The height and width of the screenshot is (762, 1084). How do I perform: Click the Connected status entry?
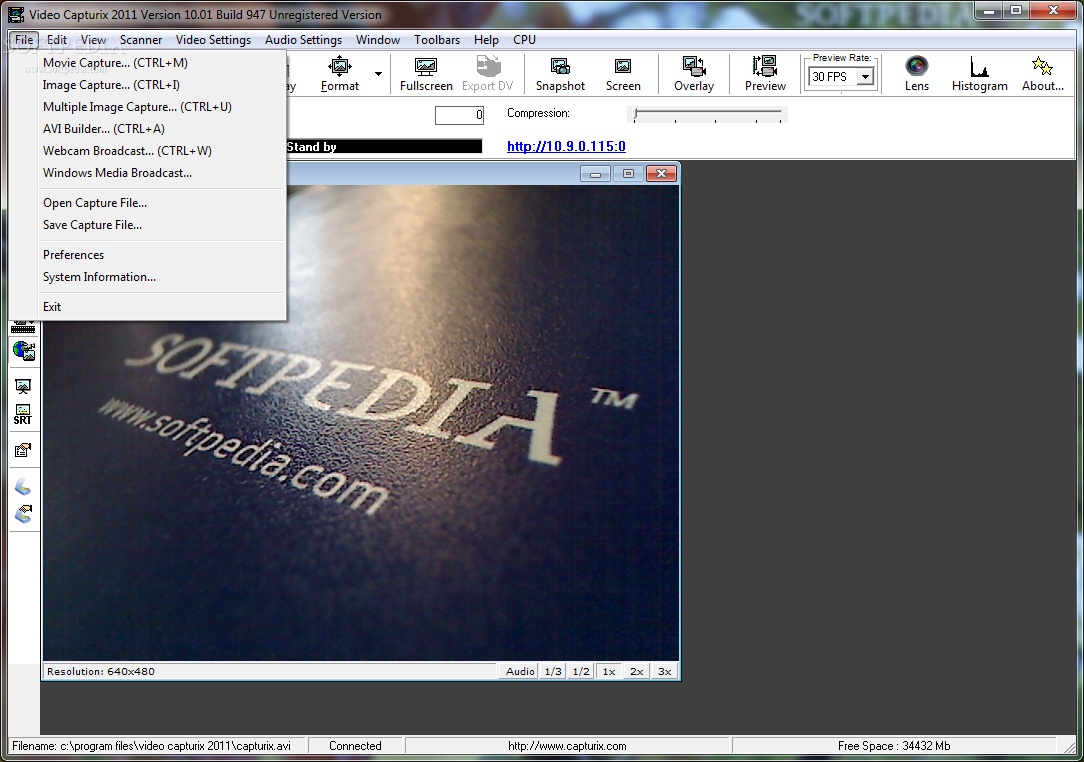point(355,746)
